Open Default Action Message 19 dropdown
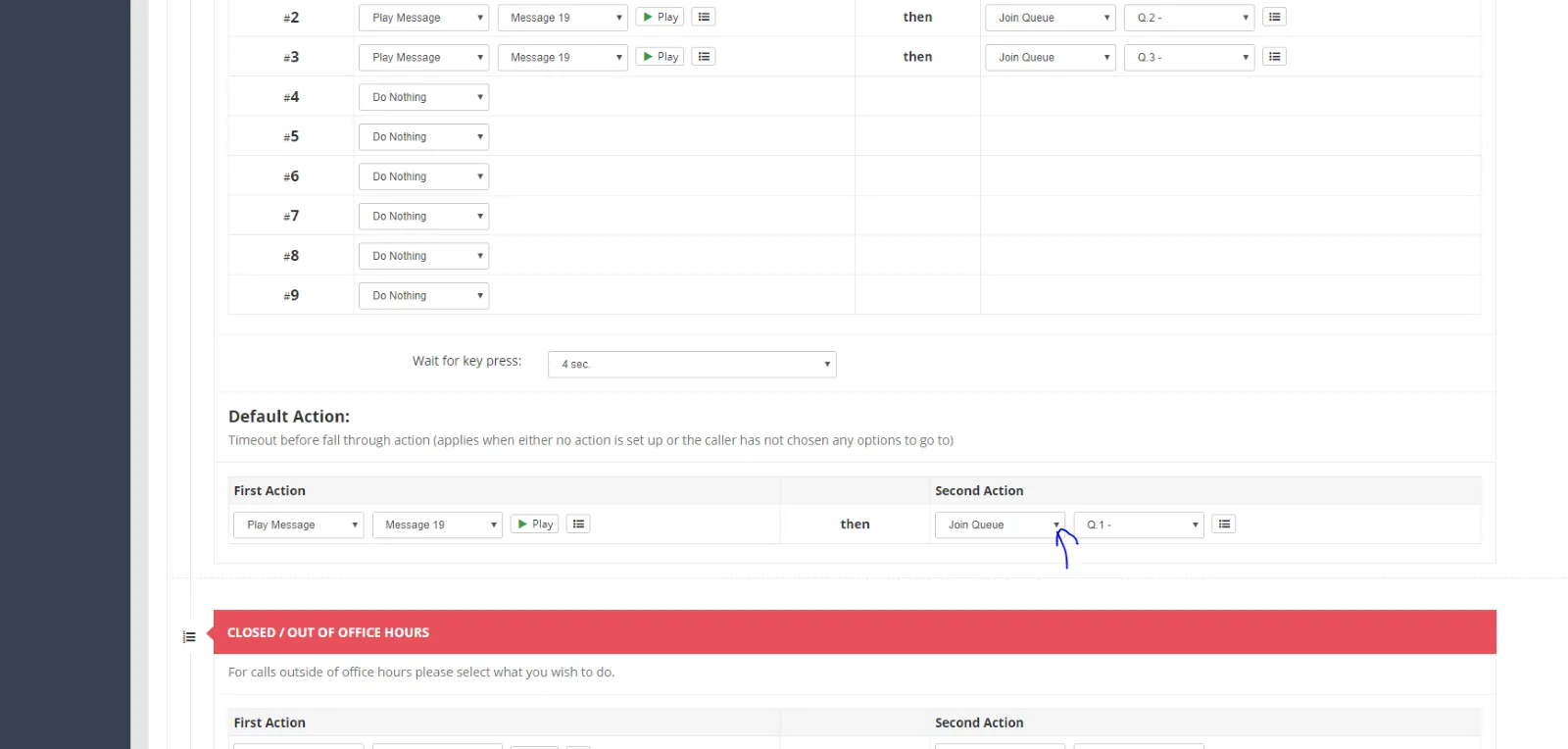 click(437, 525)
